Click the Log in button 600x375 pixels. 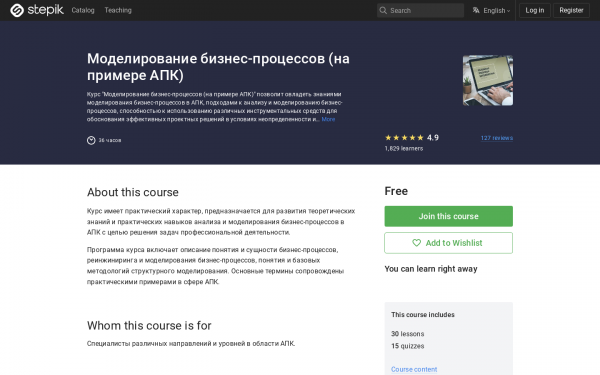click(535, 10)
